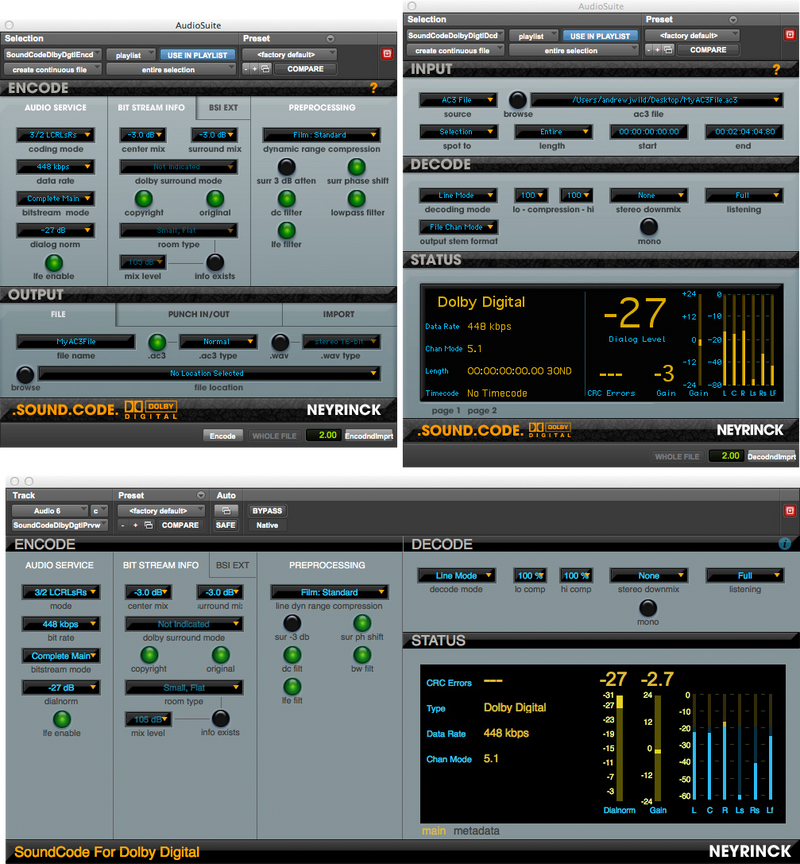
Task: Open the IMPORT output tab
Action: click(339, 314)
